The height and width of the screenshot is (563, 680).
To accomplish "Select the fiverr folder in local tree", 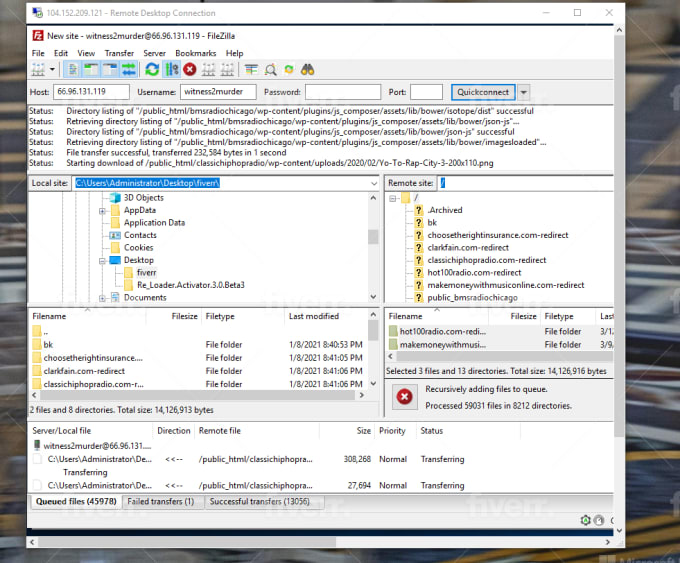I will (x=146, y=272).
